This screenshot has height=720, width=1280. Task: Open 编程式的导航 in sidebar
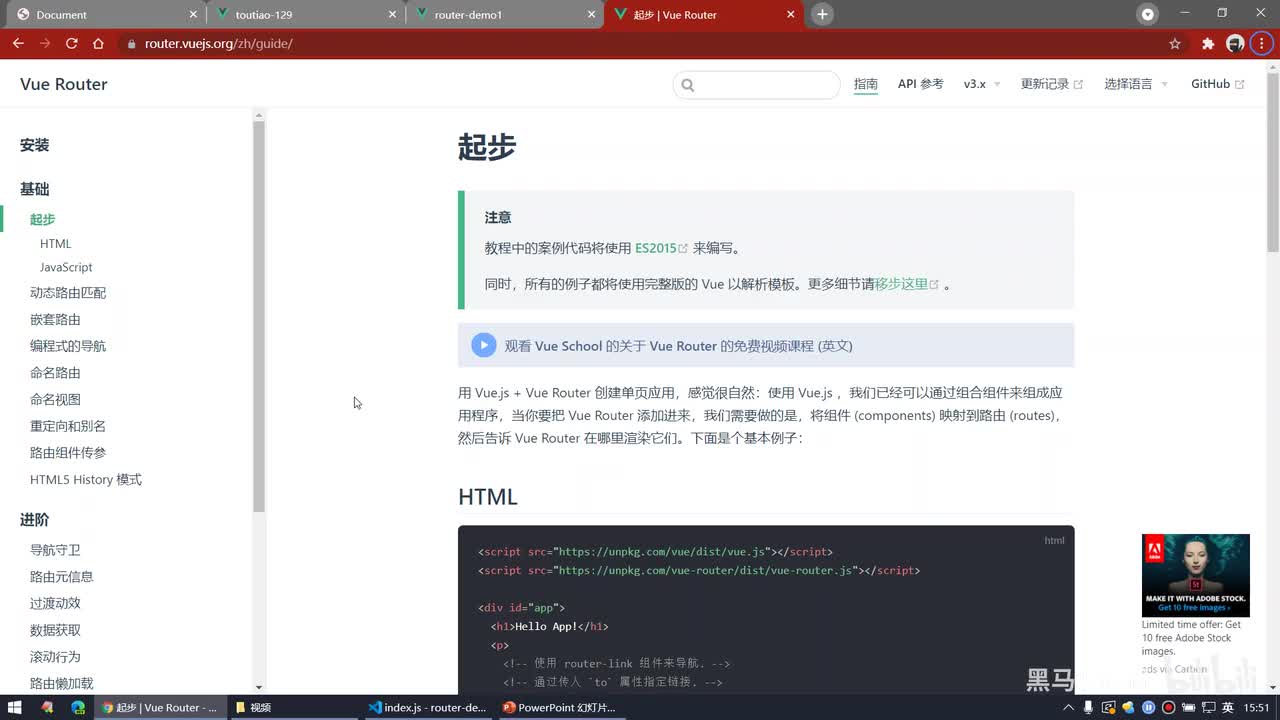point(68,346)
